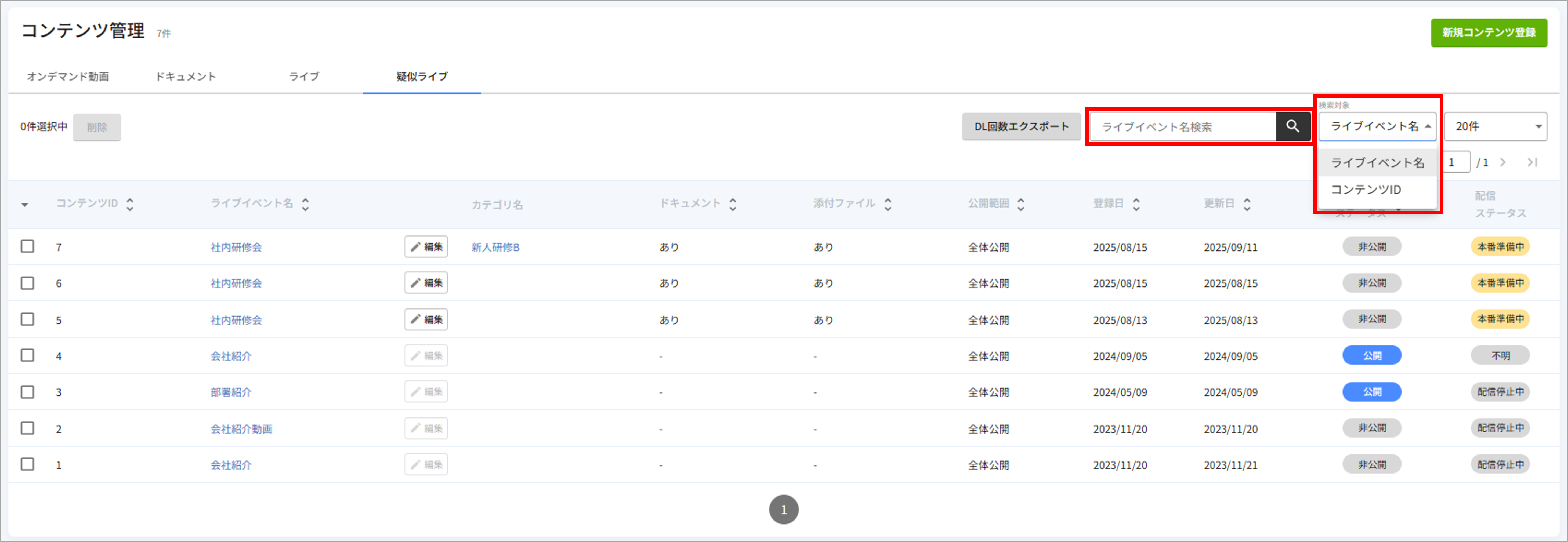Click 公開 badge in row 3
This screenshot has height=542, width=1568.
pos(1372,392)
